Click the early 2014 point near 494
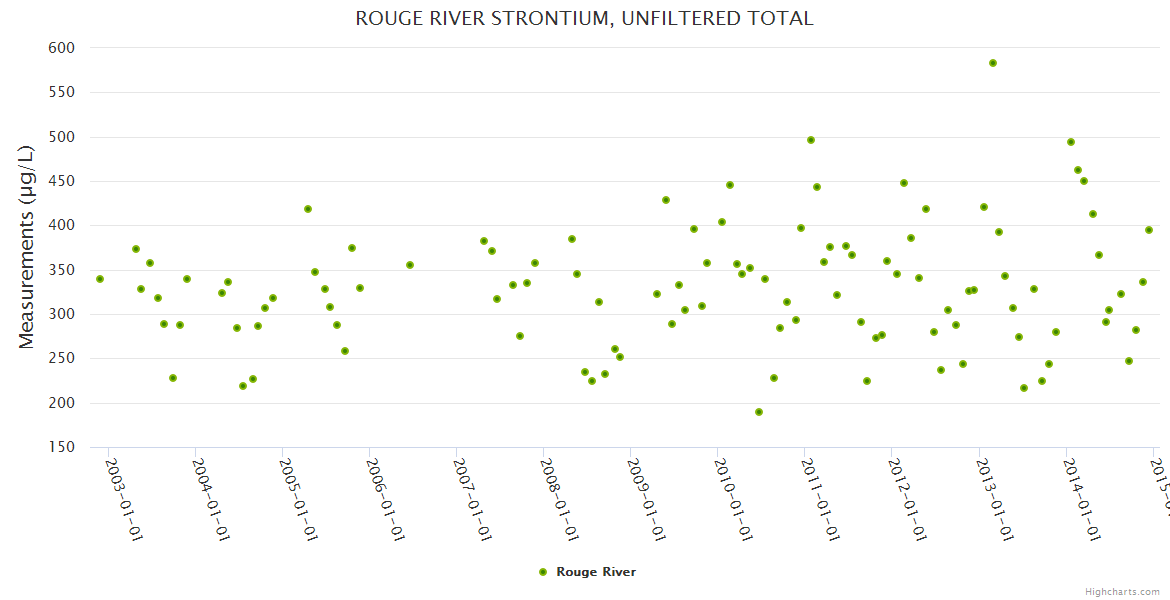Screen dimensions: 1170x600 (1071, 142)
